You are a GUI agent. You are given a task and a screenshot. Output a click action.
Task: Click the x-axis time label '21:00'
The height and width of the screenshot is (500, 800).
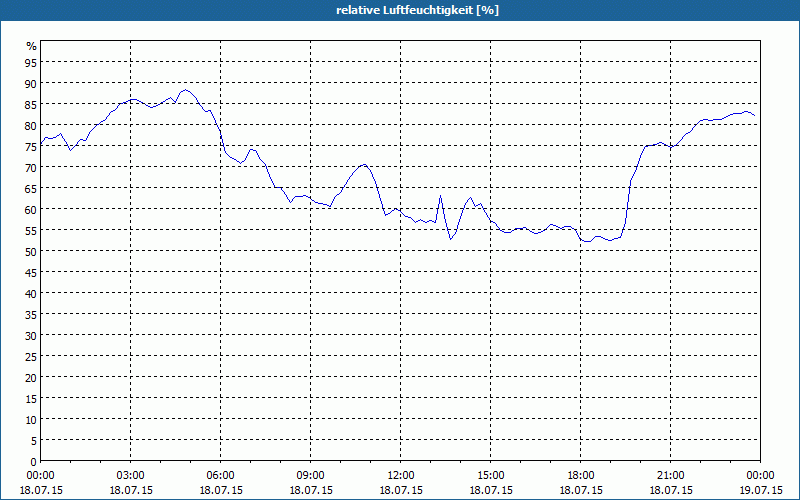point(670,476)
